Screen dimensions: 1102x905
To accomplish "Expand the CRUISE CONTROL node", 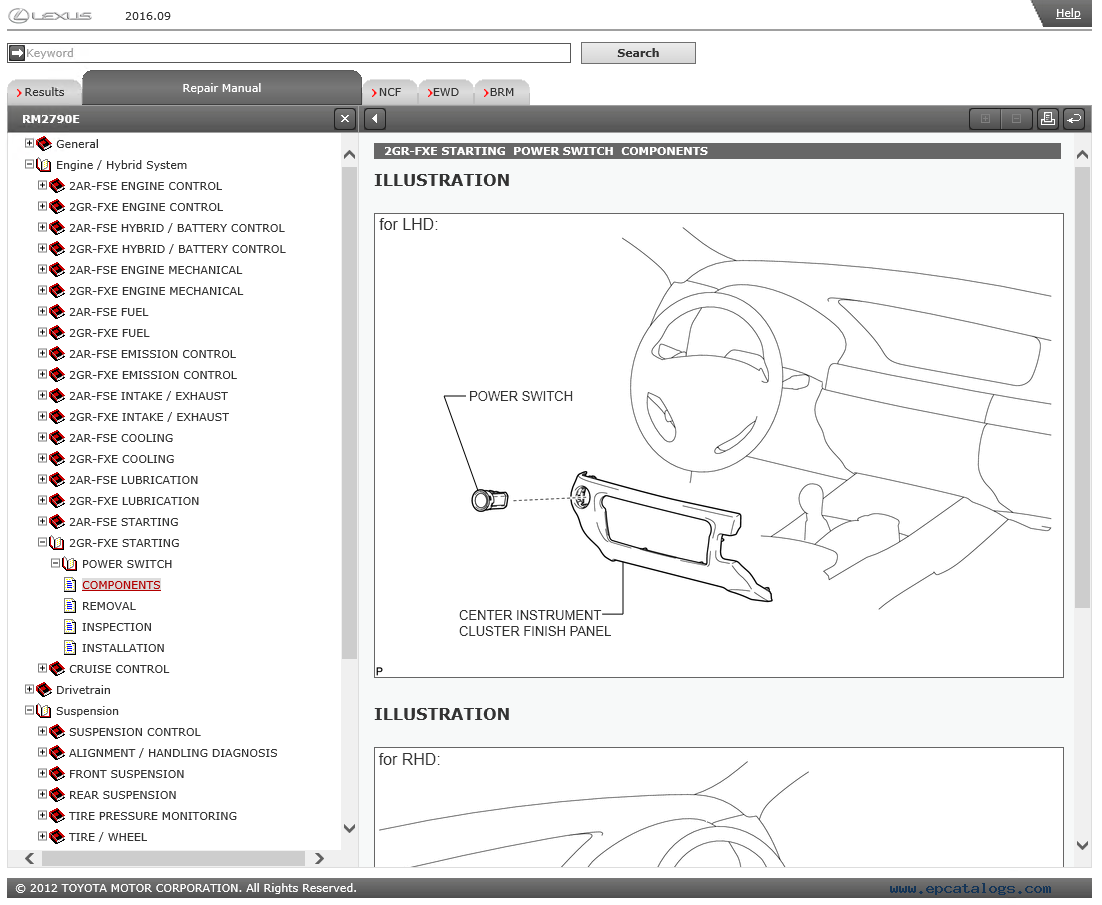I will pos(42,668).
